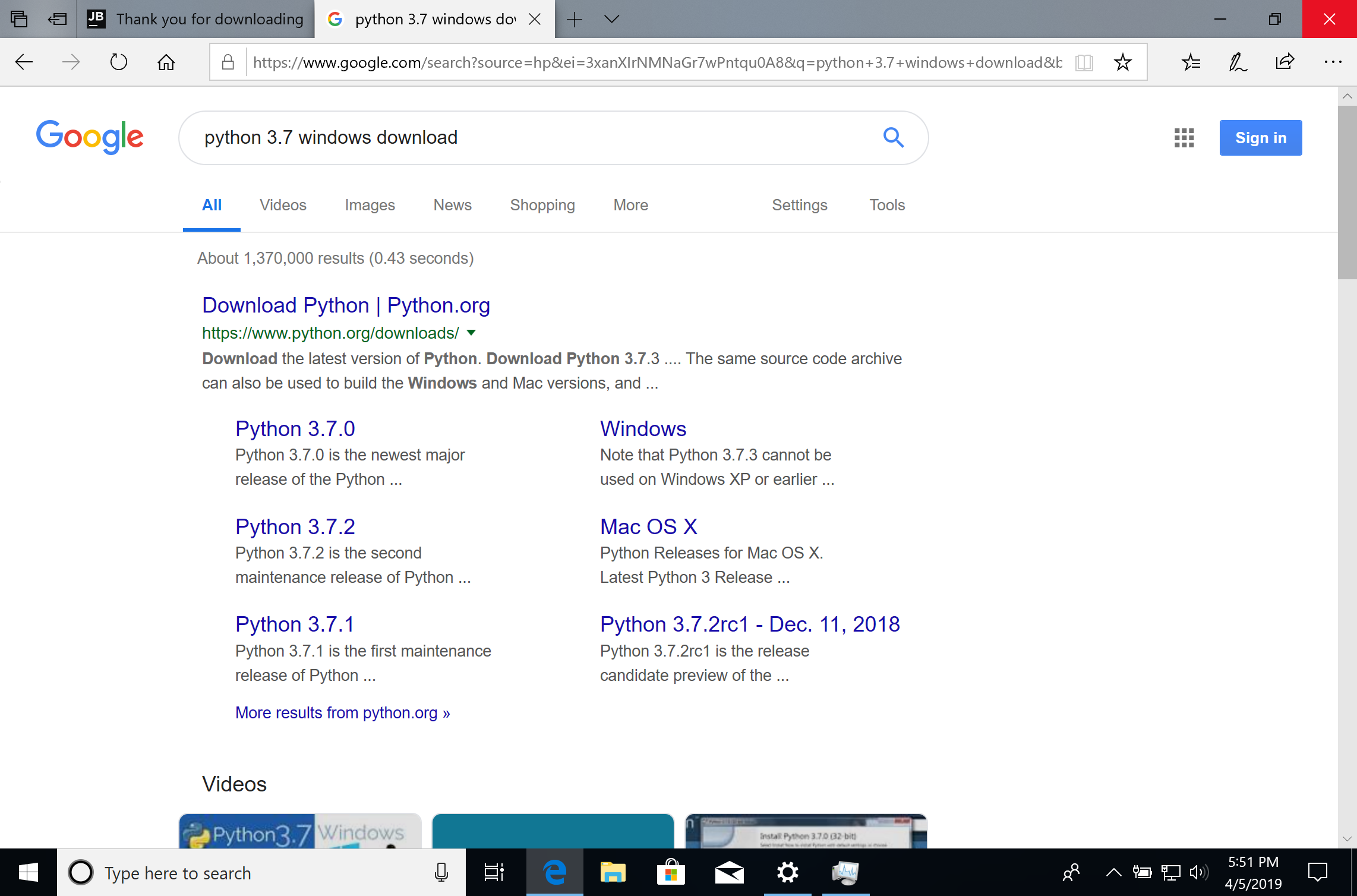
Task: Open the search Tools options
Action: coord(887,205)
